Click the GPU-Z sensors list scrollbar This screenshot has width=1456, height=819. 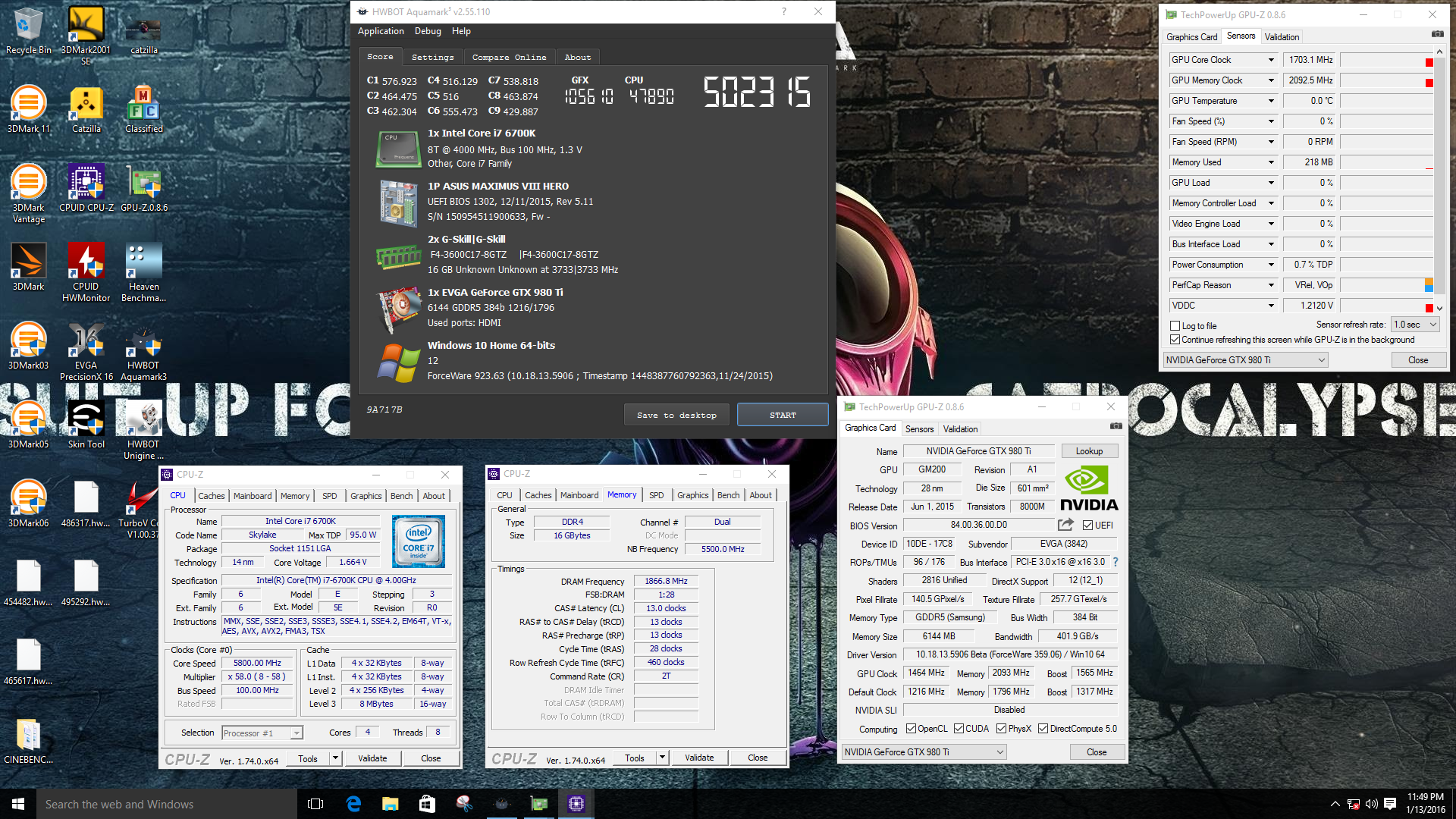(x=1439, y=180)
